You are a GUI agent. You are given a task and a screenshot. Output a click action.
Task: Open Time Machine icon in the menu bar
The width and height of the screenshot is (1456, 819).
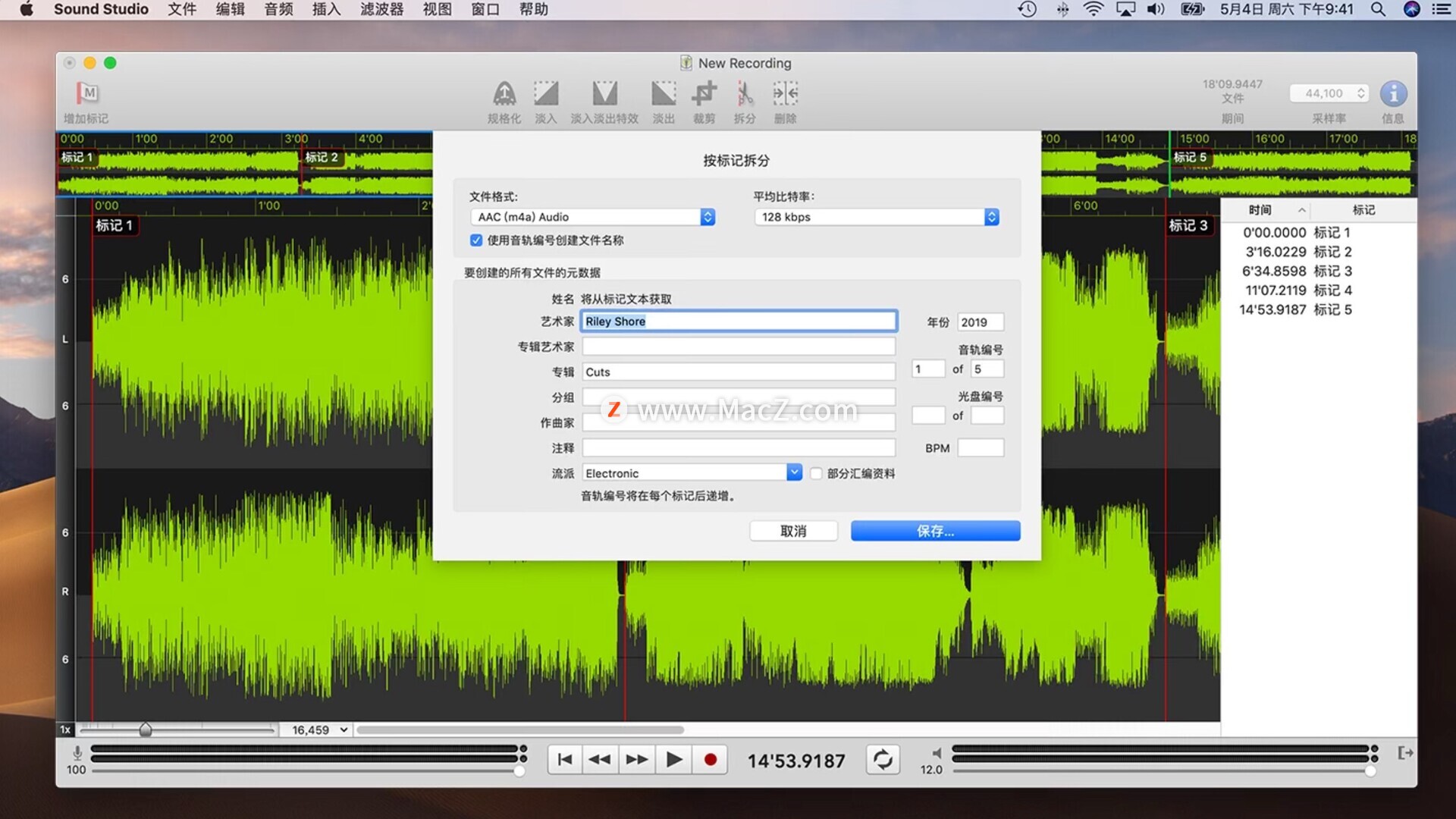tap(1027, 9)
